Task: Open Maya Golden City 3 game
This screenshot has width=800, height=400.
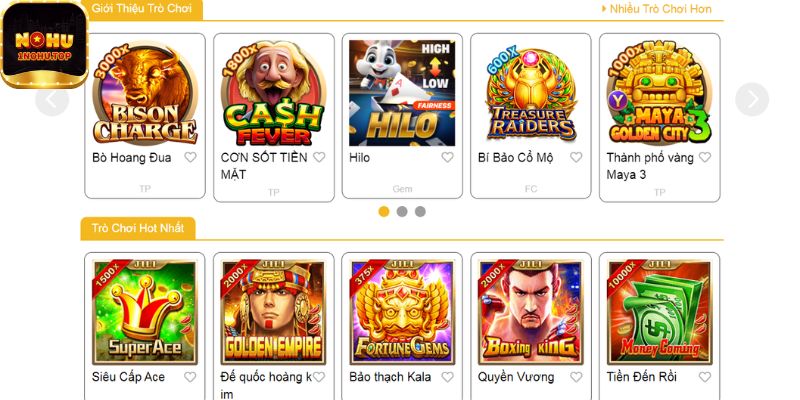Action: (x=659, y=93)
